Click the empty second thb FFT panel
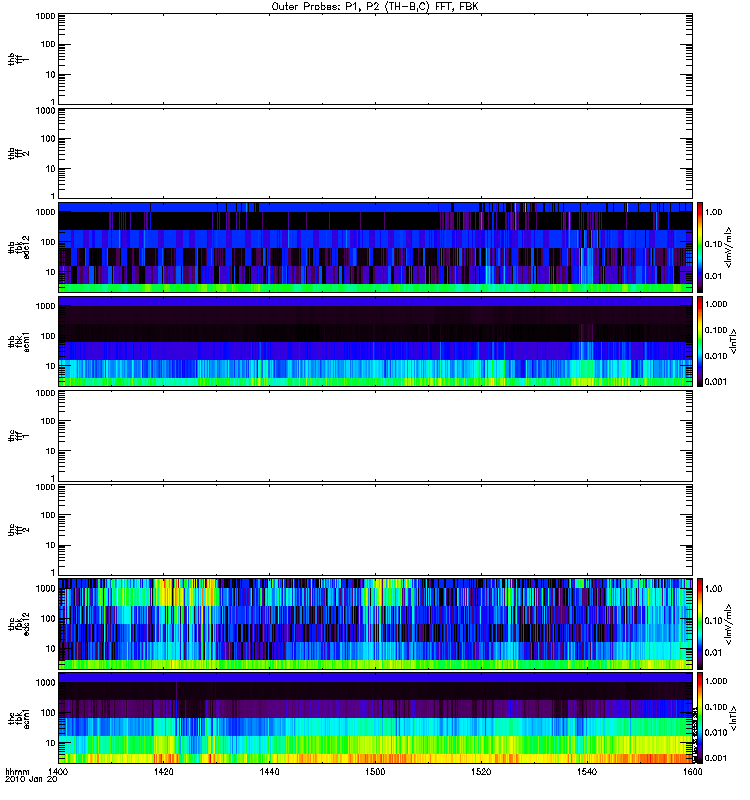Viewport: 750px width, 800px height. pos(376,154)
